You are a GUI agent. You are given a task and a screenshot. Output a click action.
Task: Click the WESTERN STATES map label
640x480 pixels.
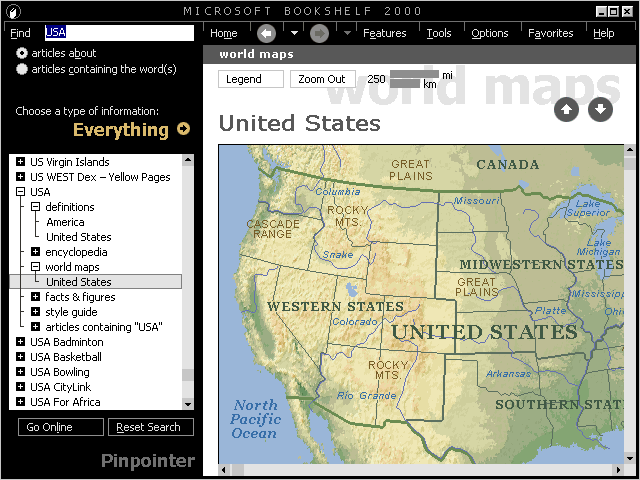coord(335,306)
